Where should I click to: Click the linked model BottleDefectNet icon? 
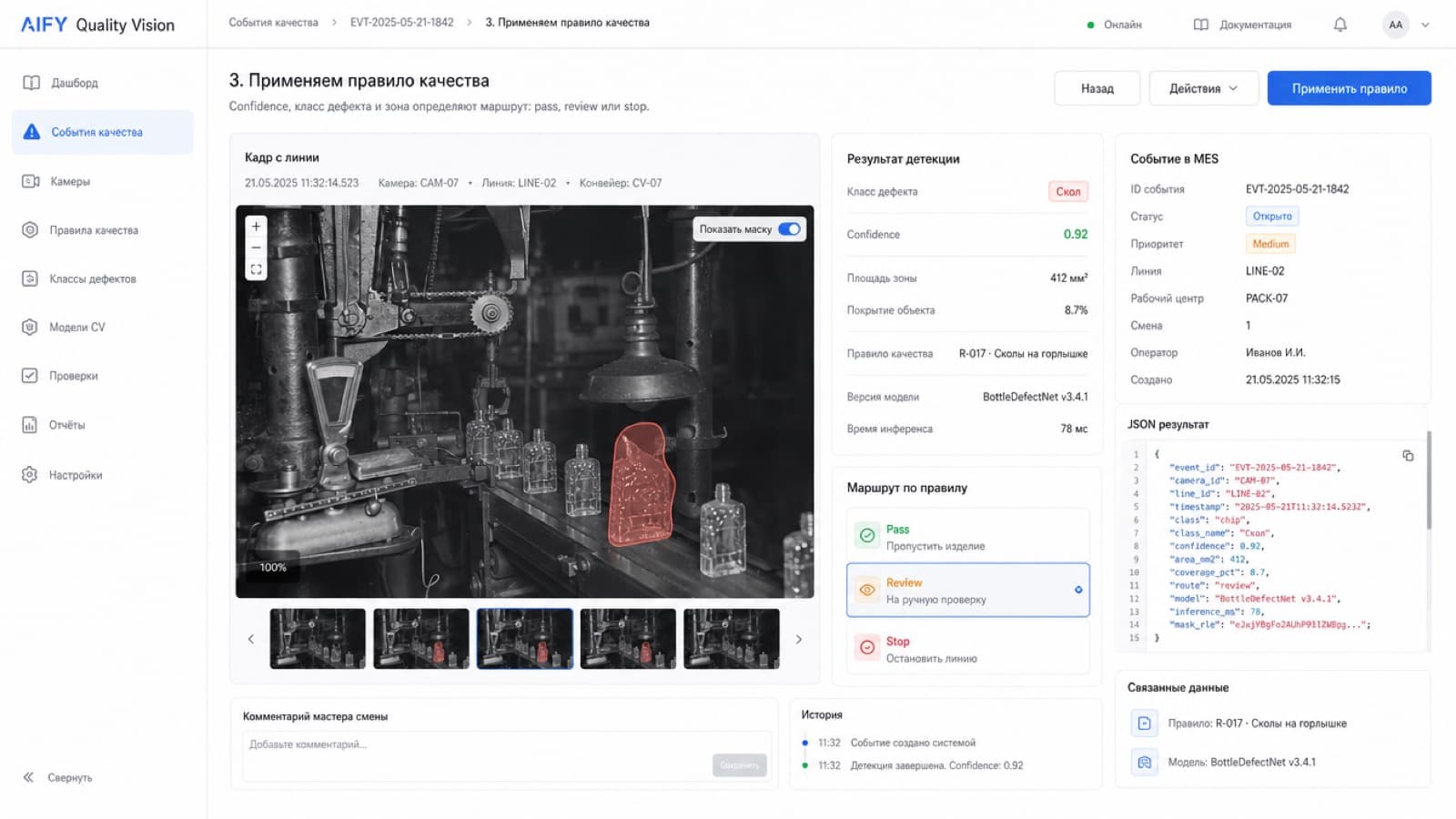pyautogui.click(x=1144, y=762)
